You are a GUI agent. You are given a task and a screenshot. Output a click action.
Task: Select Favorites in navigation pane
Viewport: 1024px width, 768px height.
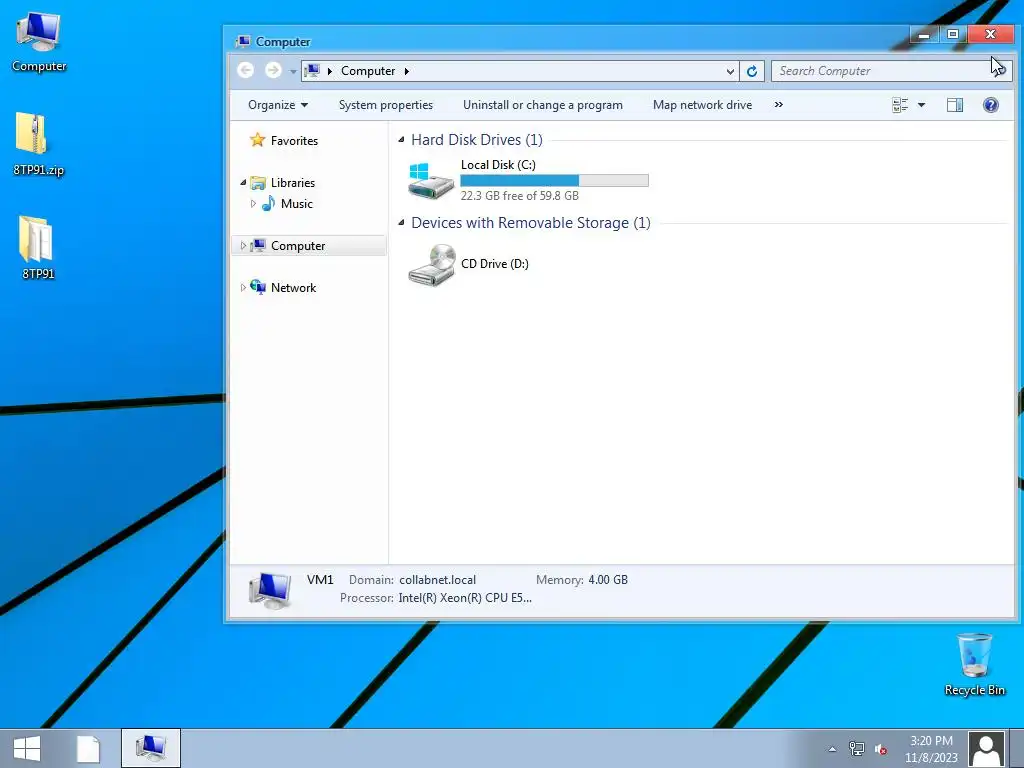click(294, 140)
